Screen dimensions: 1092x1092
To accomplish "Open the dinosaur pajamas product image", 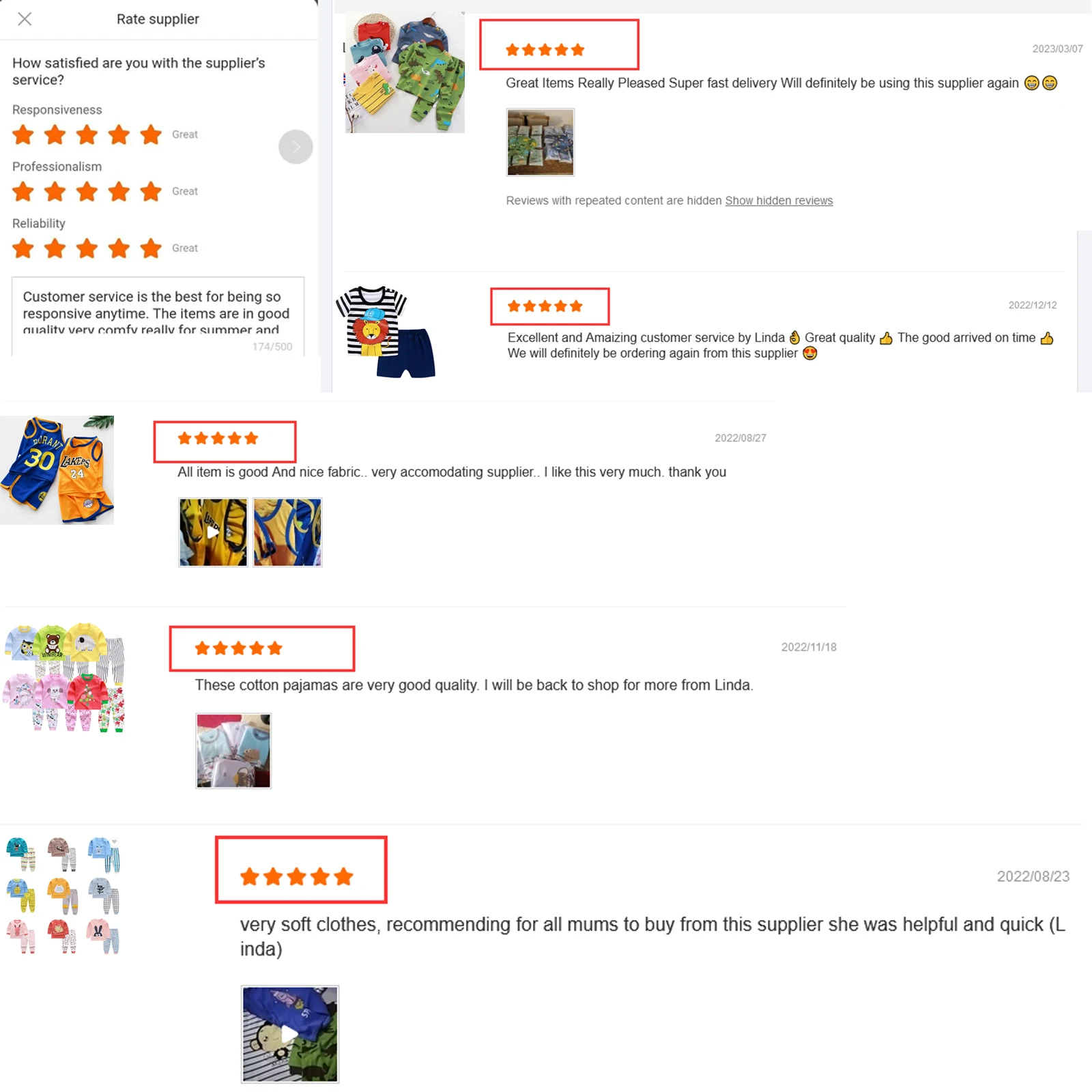I will 405,72.
